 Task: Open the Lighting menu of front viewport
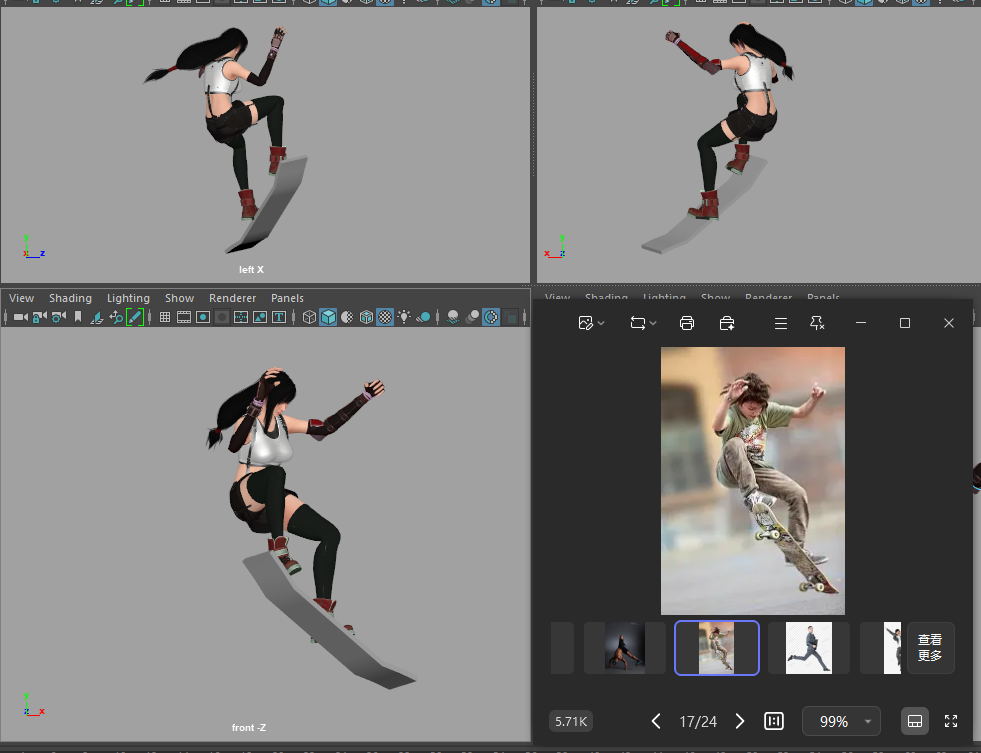[x=128, y=298]
